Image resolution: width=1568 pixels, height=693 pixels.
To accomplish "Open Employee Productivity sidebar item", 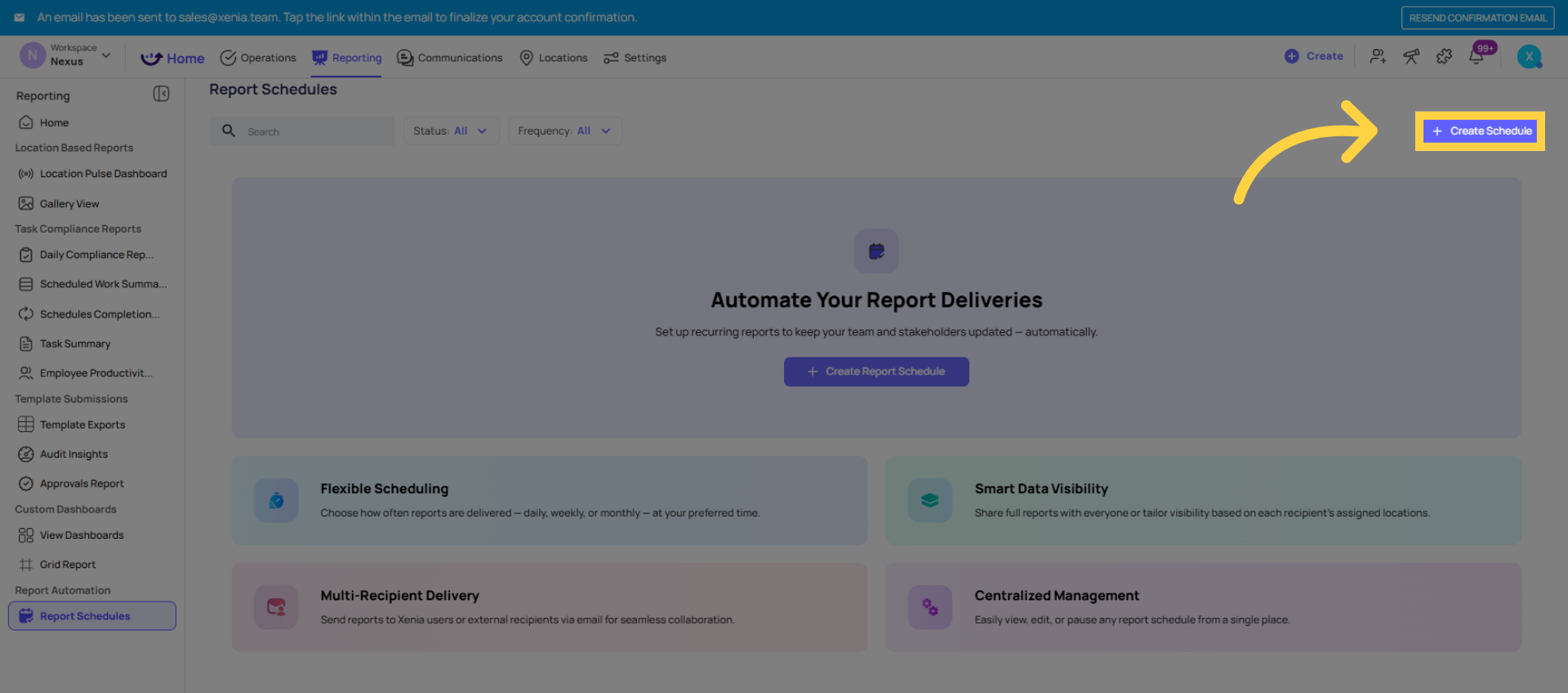I will [91, 373].
